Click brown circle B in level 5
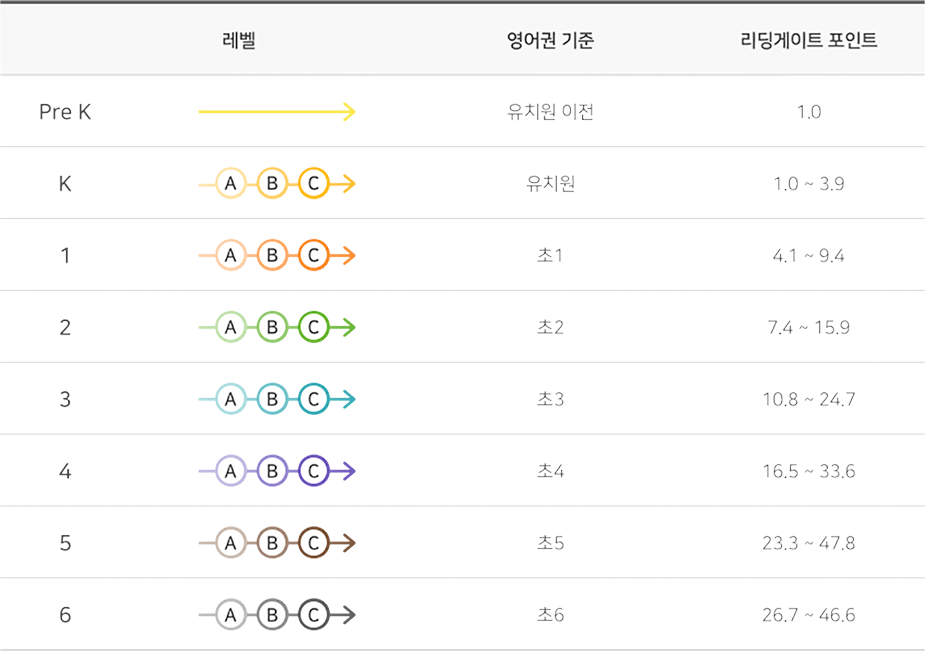Viewport: 925px width, 651px height. point(272,543)
